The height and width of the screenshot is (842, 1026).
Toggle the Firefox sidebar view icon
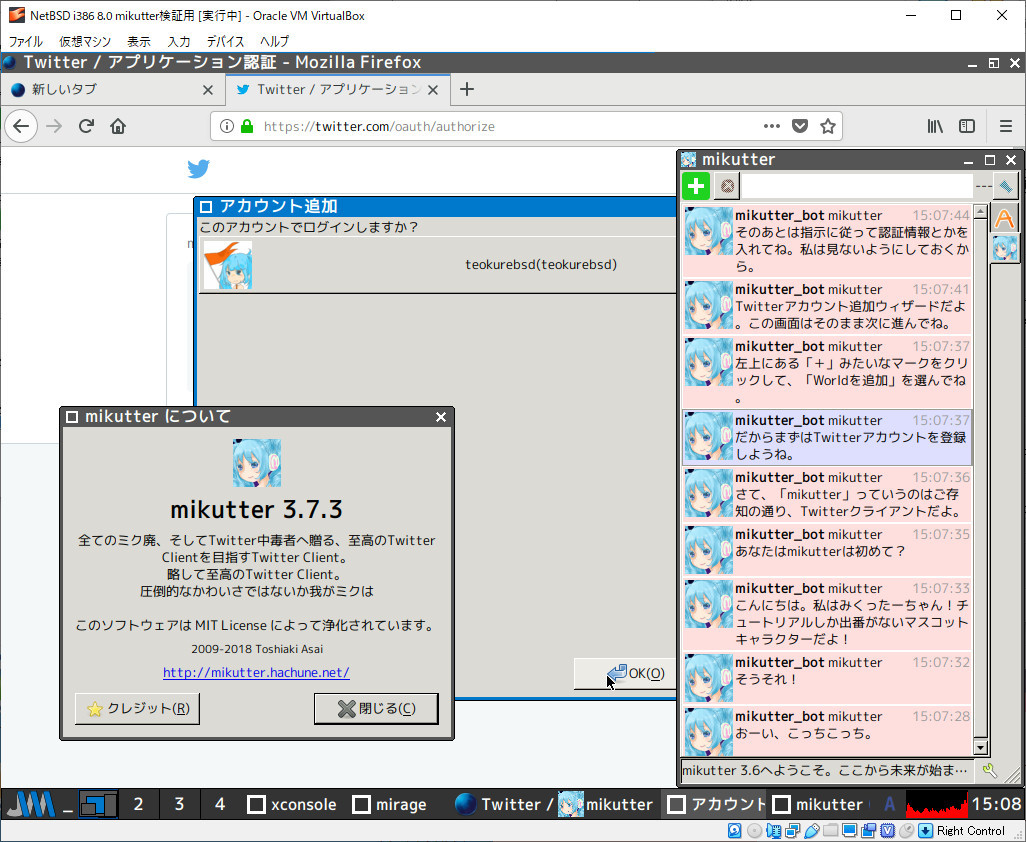pos(967,126)
